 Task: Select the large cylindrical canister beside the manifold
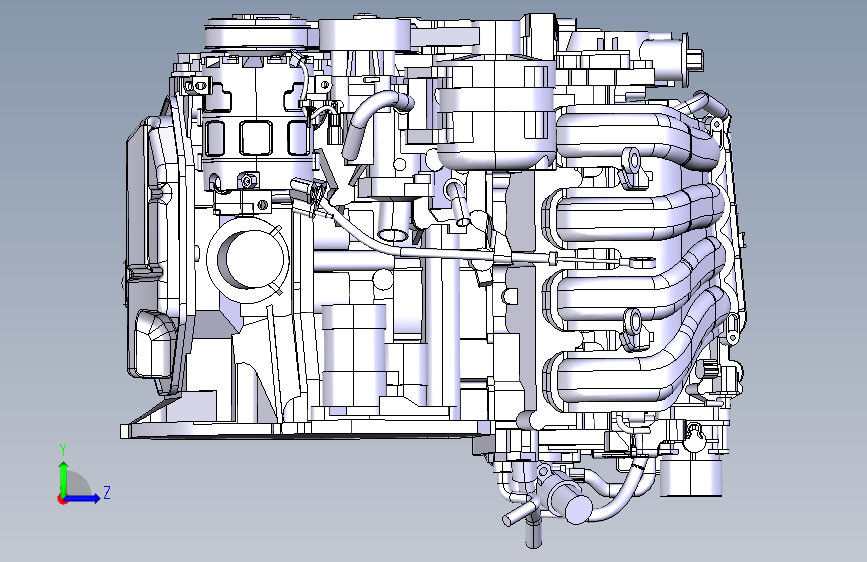[x=496, y=112]
